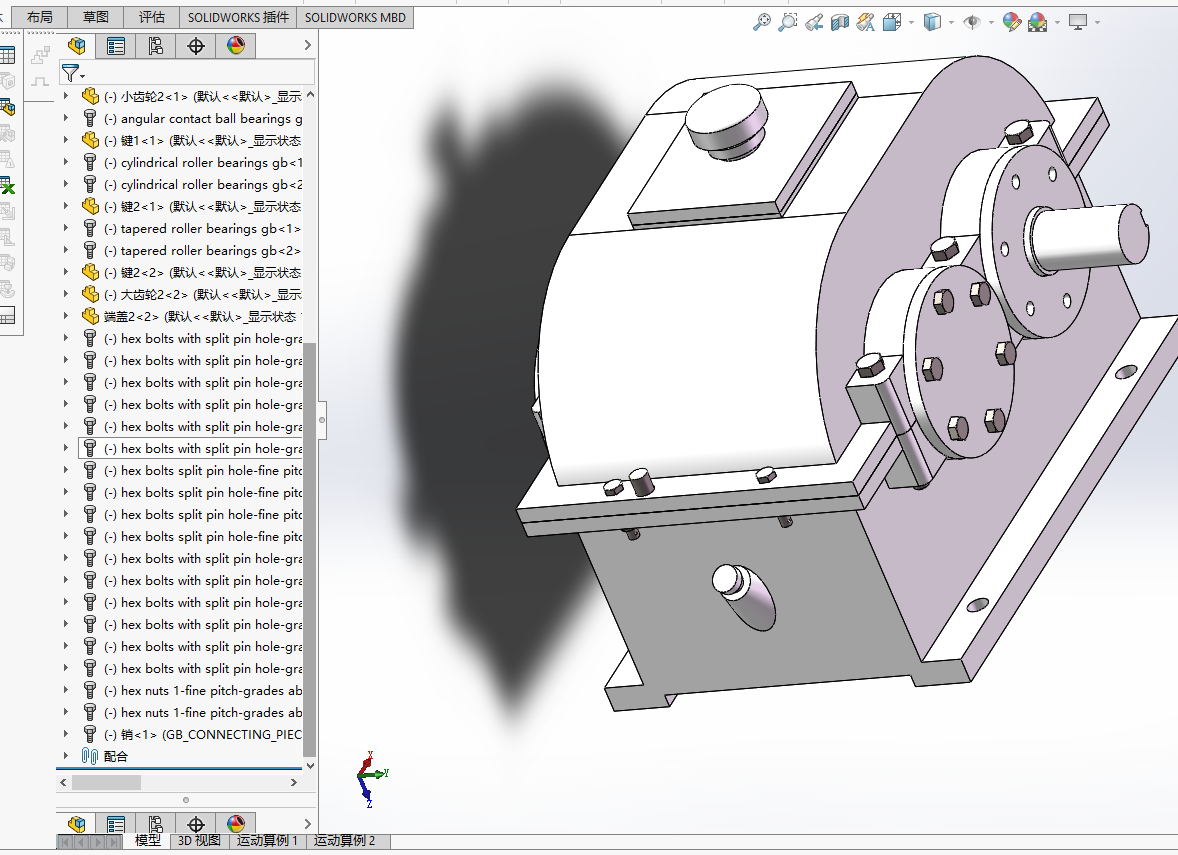
Task: Open View Settings monitor icon
Action: click(x=1078, y=22)
